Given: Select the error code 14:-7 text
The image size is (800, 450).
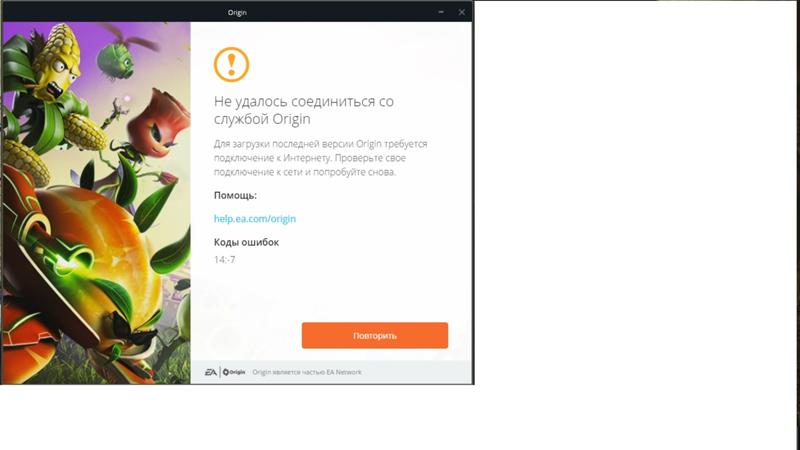Looking at the screenshot, I should pos(224,260).
